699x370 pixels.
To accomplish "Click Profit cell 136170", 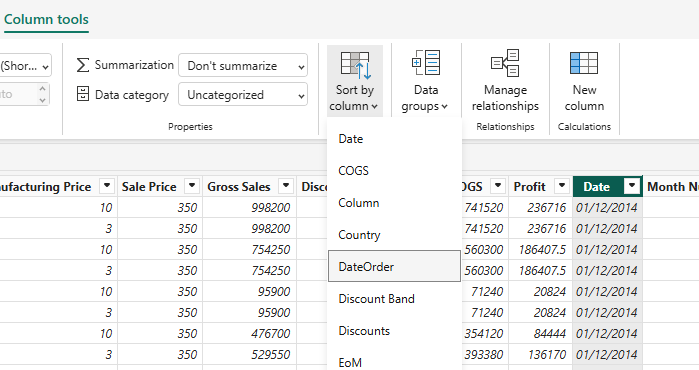I will click(x=540, y=354).
